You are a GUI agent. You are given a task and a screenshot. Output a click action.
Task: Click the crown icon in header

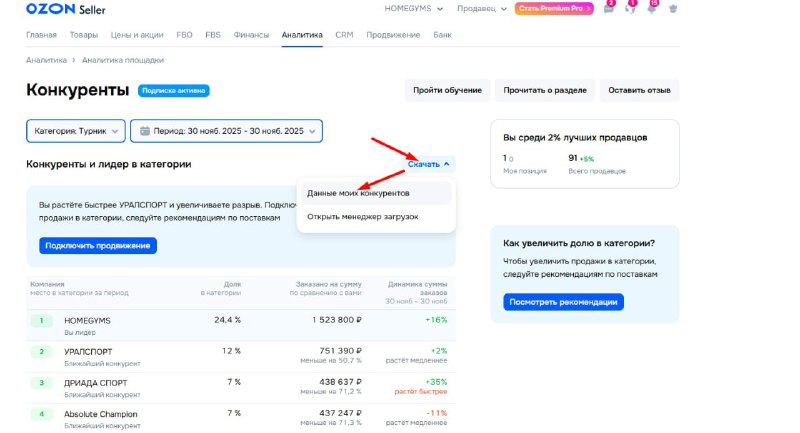tap(673, 9)
